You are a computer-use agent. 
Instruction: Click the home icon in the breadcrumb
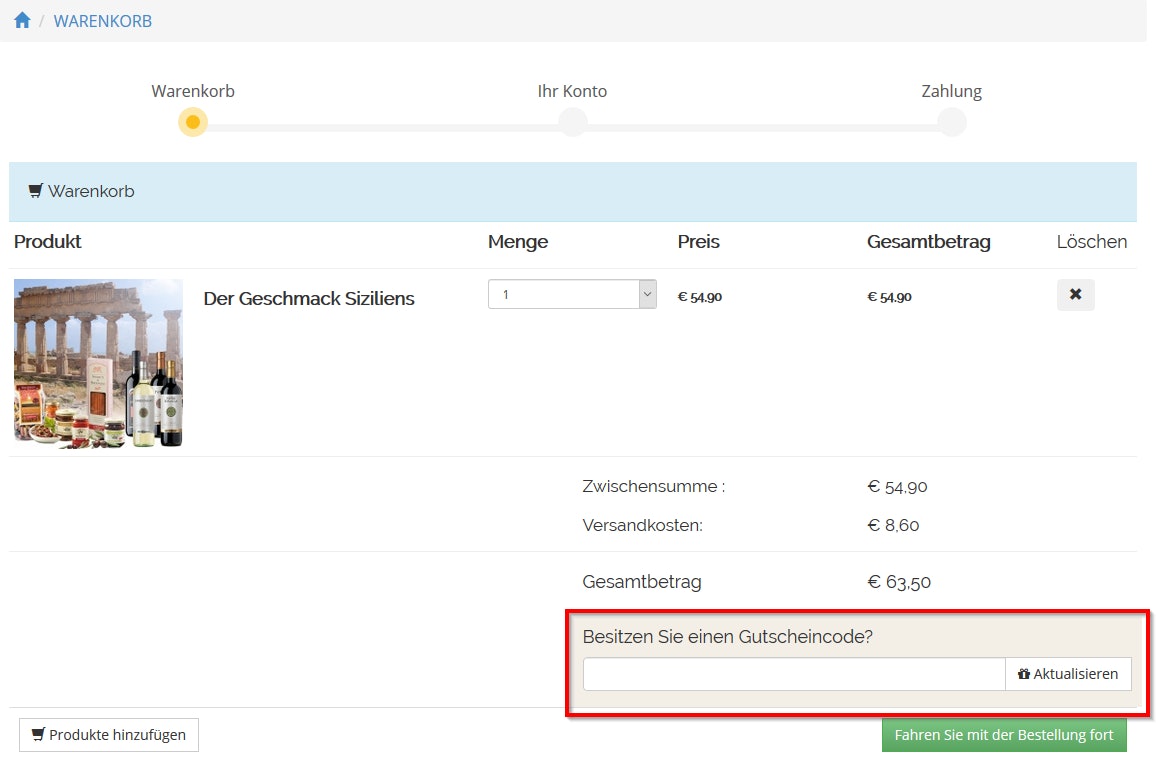pos(22,21)
